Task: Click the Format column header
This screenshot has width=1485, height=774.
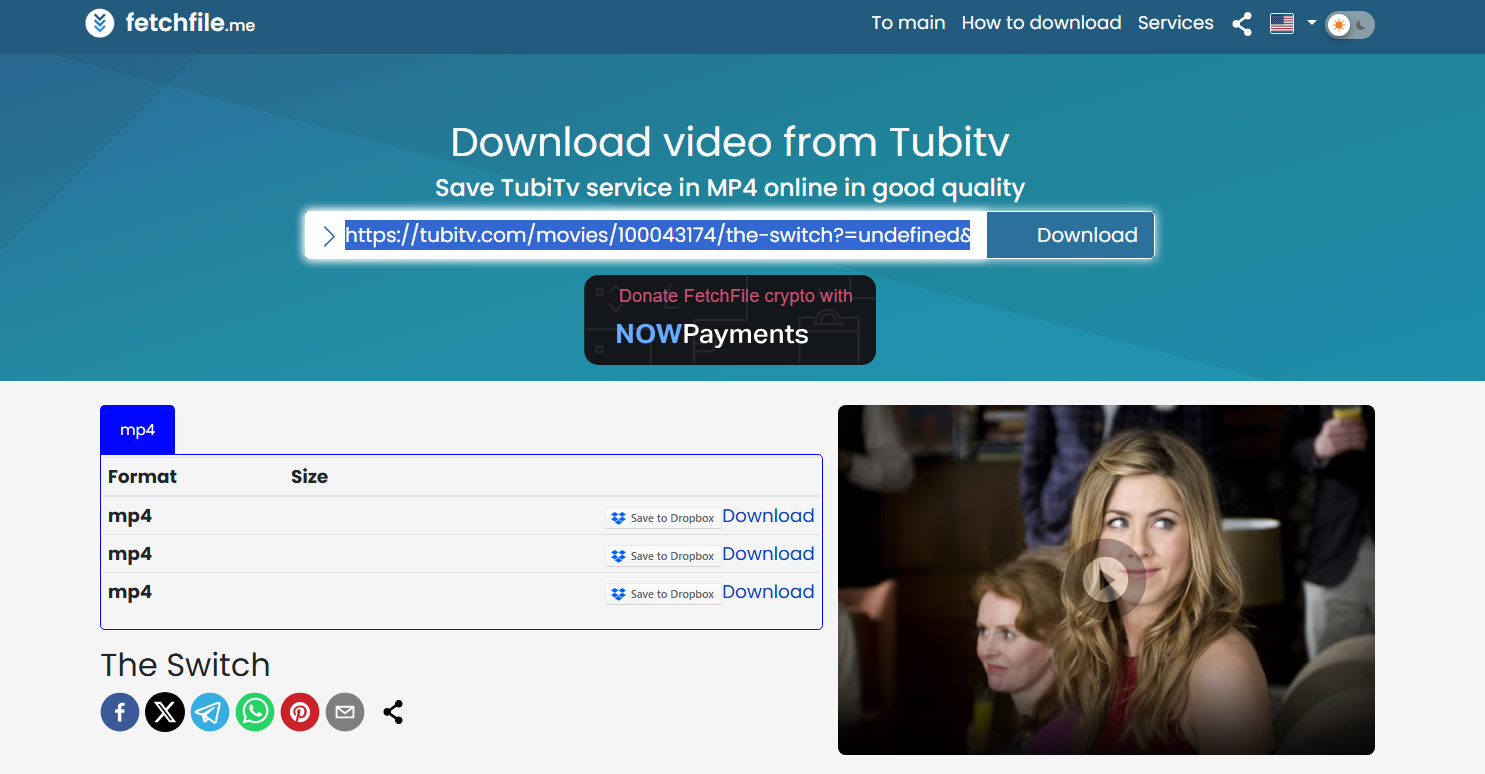Action: [142, 477]
